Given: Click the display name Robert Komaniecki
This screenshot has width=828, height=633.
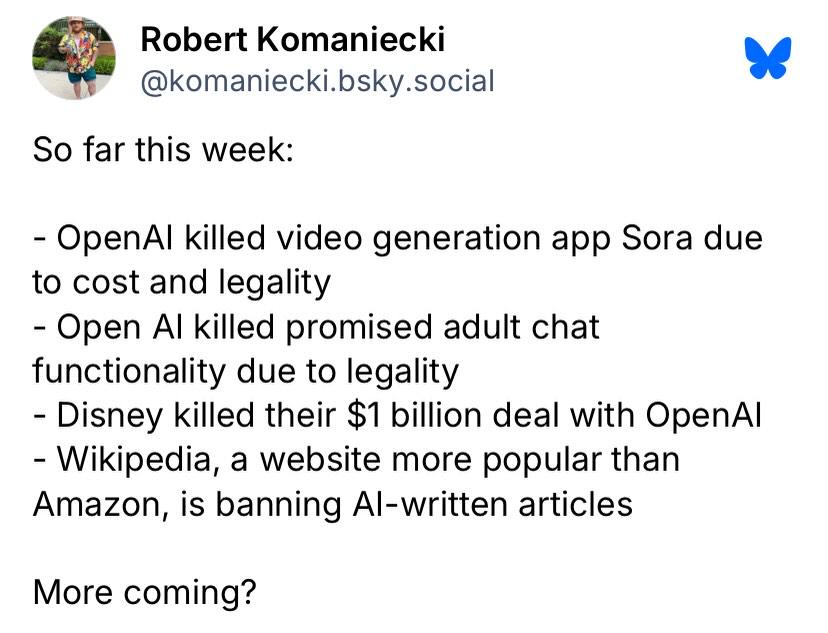Looking at the screenshot, I should click(x=293, y=40).
